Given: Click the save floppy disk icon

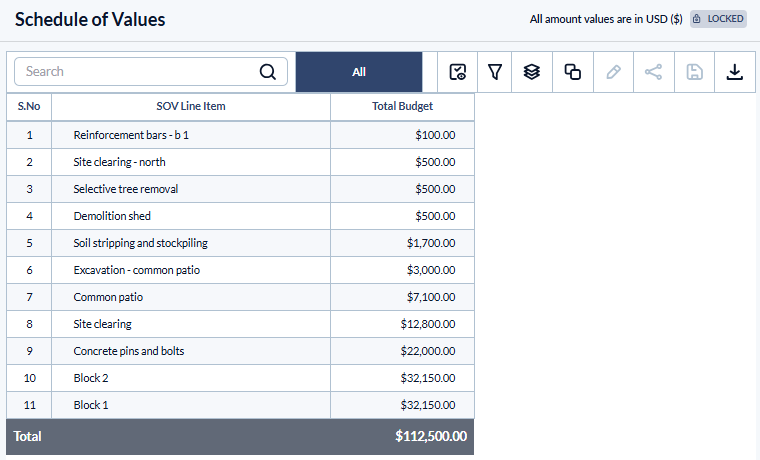Looking at the screenshot, I should click(695, 72).
